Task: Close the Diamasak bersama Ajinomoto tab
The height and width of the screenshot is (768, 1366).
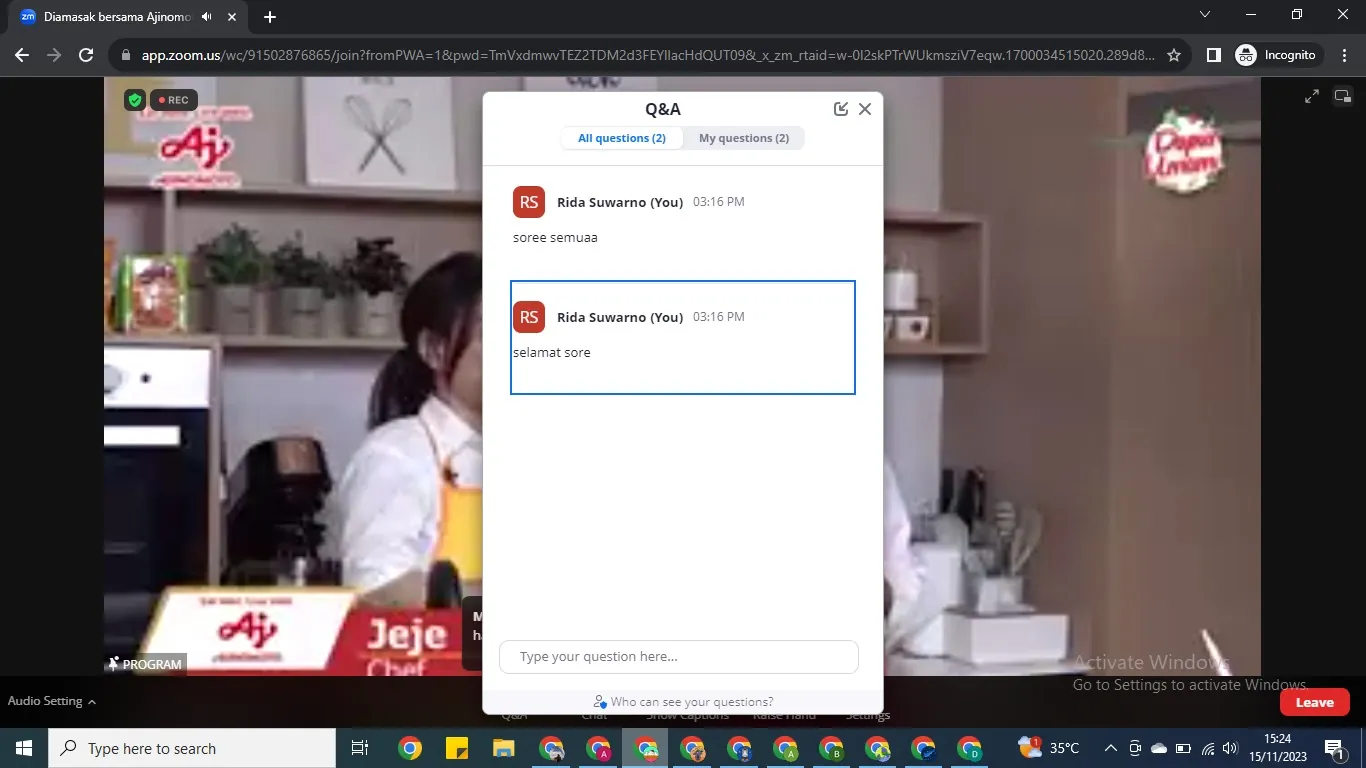Action: pos(232,17)
